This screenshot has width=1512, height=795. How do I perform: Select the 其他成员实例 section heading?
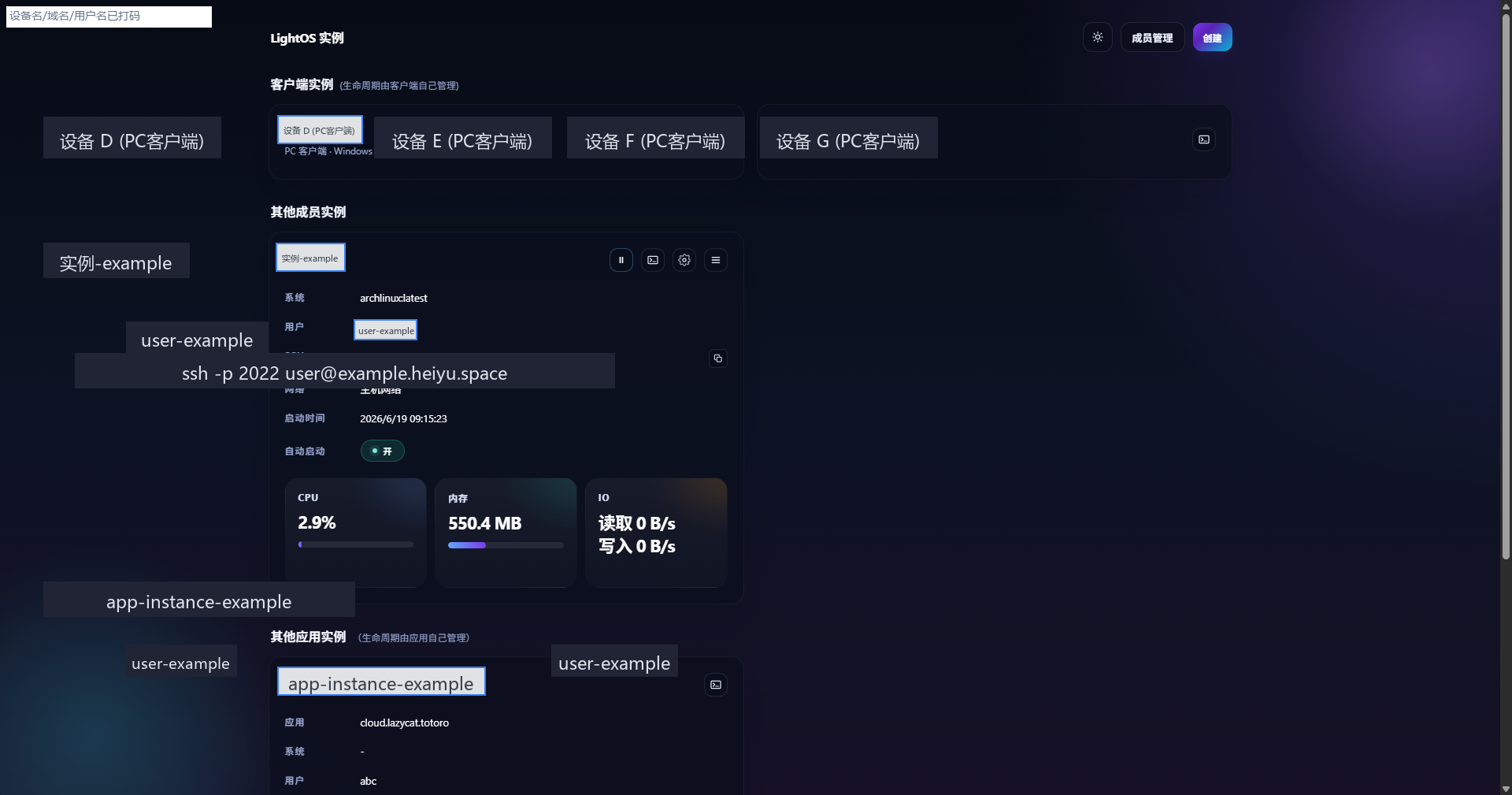308,212
